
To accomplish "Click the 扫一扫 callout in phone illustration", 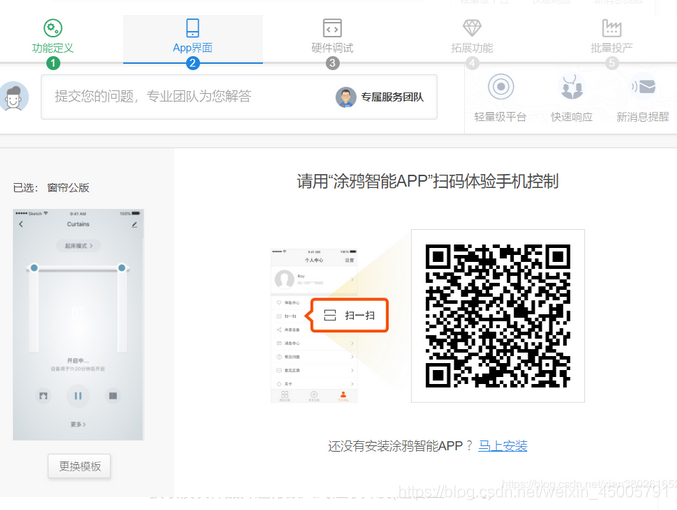I will pyautogui.click(x=349, y=315).
